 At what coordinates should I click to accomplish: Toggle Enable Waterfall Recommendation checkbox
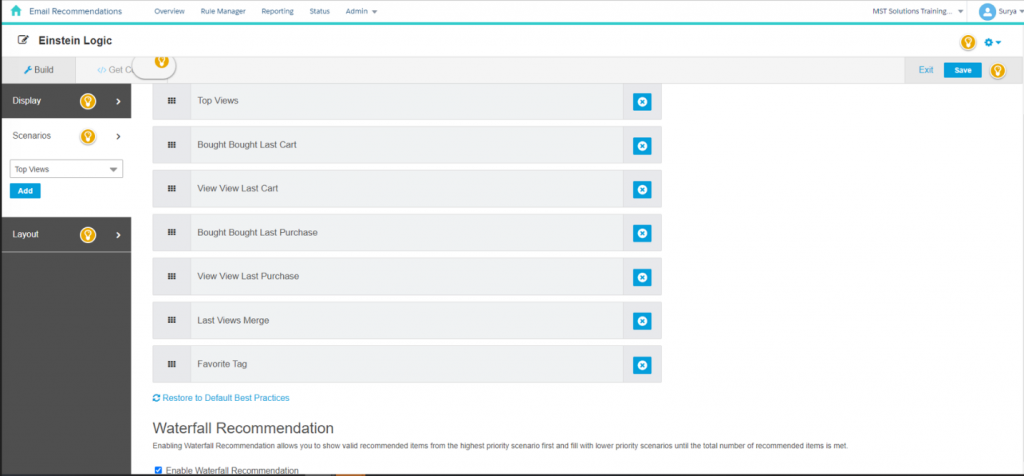point(158,470)
